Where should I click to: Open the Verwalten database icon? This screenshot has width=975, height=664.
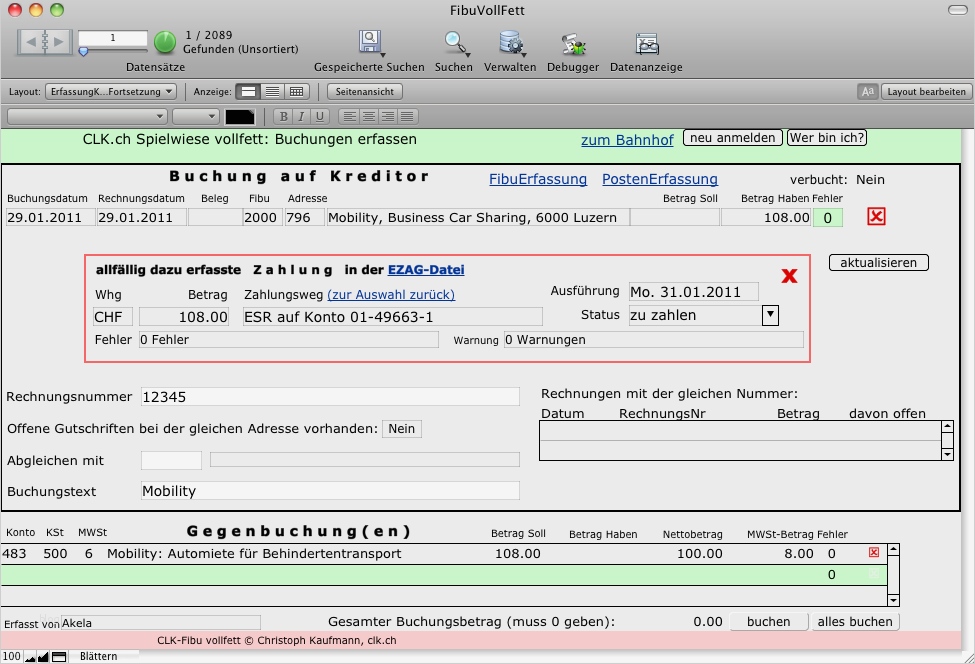pyautogui.click(x=511, y=43)
